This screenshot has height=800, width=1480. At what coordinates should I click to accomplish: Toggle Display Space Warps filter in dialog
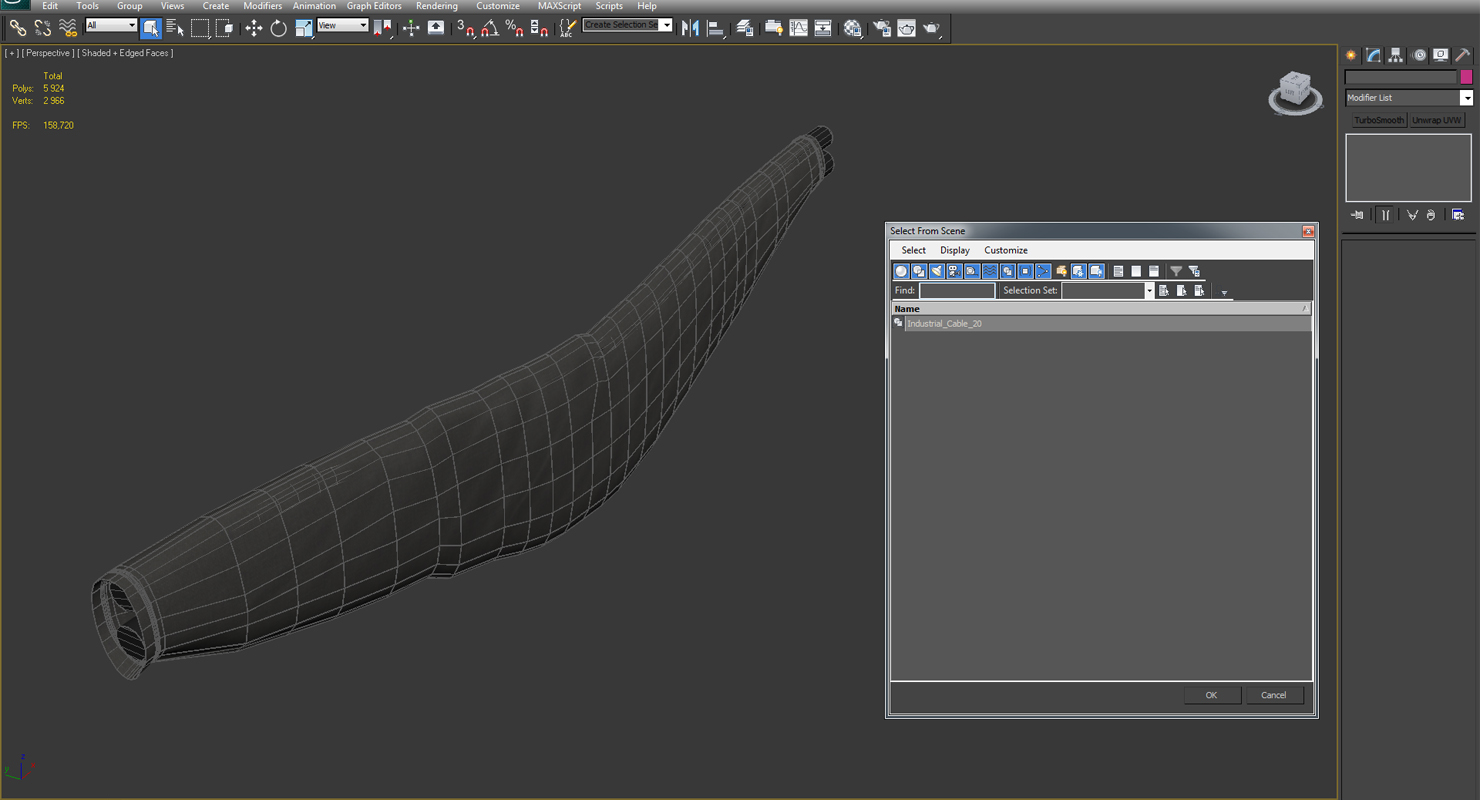pyautogui.click(x=990, y=271)
